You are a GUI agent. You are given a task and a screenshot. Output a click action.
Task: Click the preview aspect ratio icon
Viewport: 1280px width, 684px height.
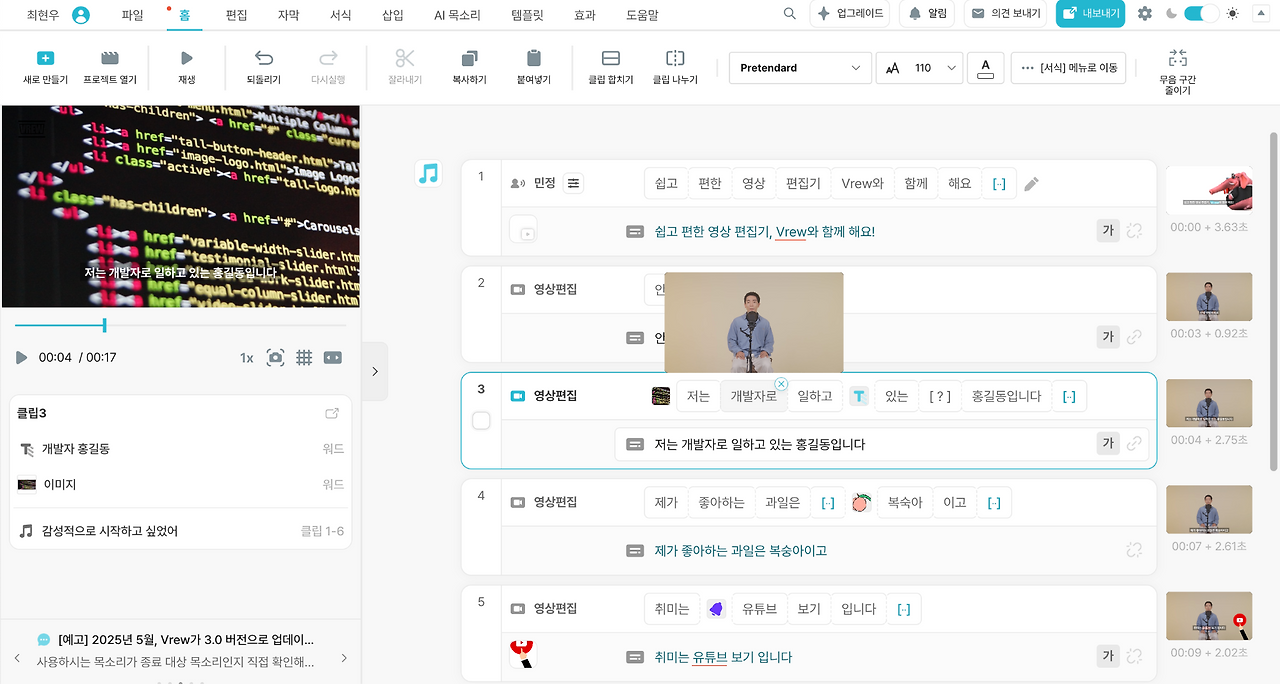pyautogui.click(x=333, y=357)
